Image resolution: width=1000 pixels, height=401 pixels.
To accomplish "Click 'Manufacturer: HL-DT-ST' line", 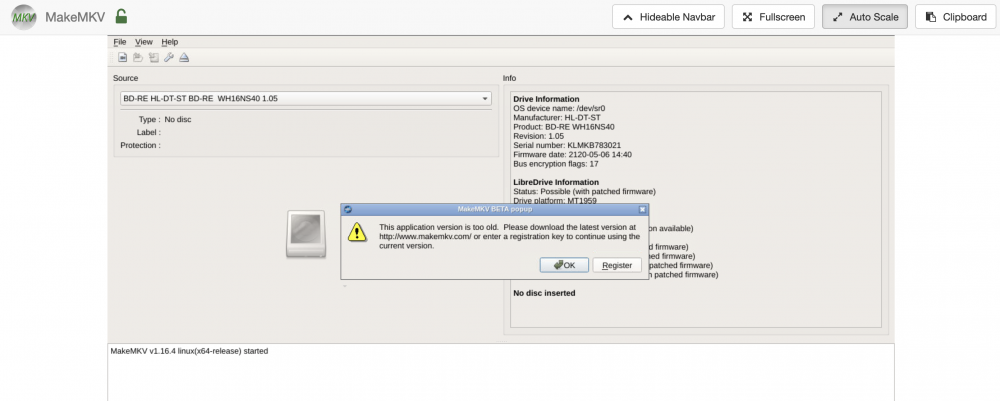I will click(557, 117).
